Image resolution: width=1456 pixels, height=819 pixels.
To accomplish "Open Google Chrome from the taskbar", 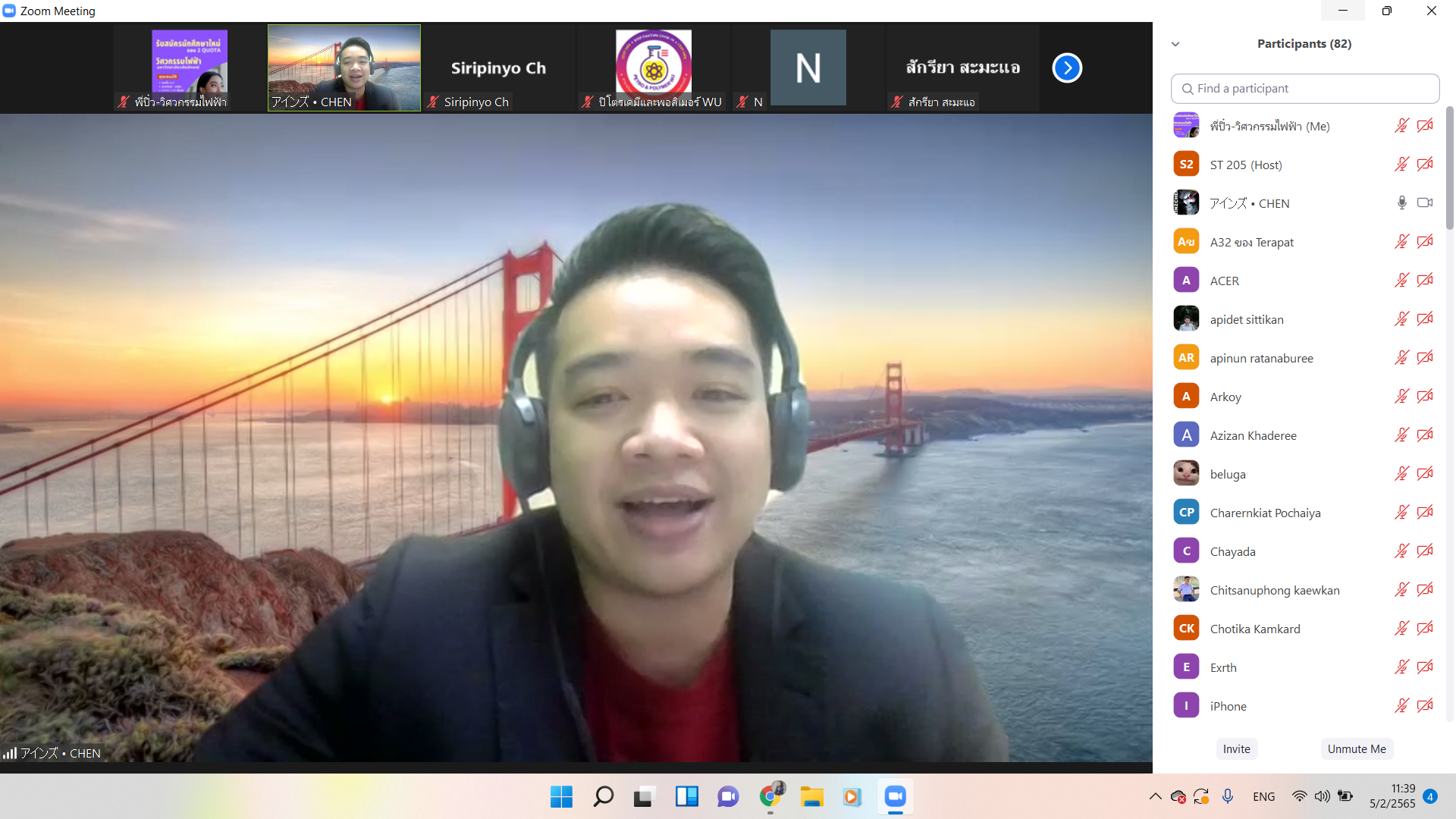I will click(x=770, y=796).
